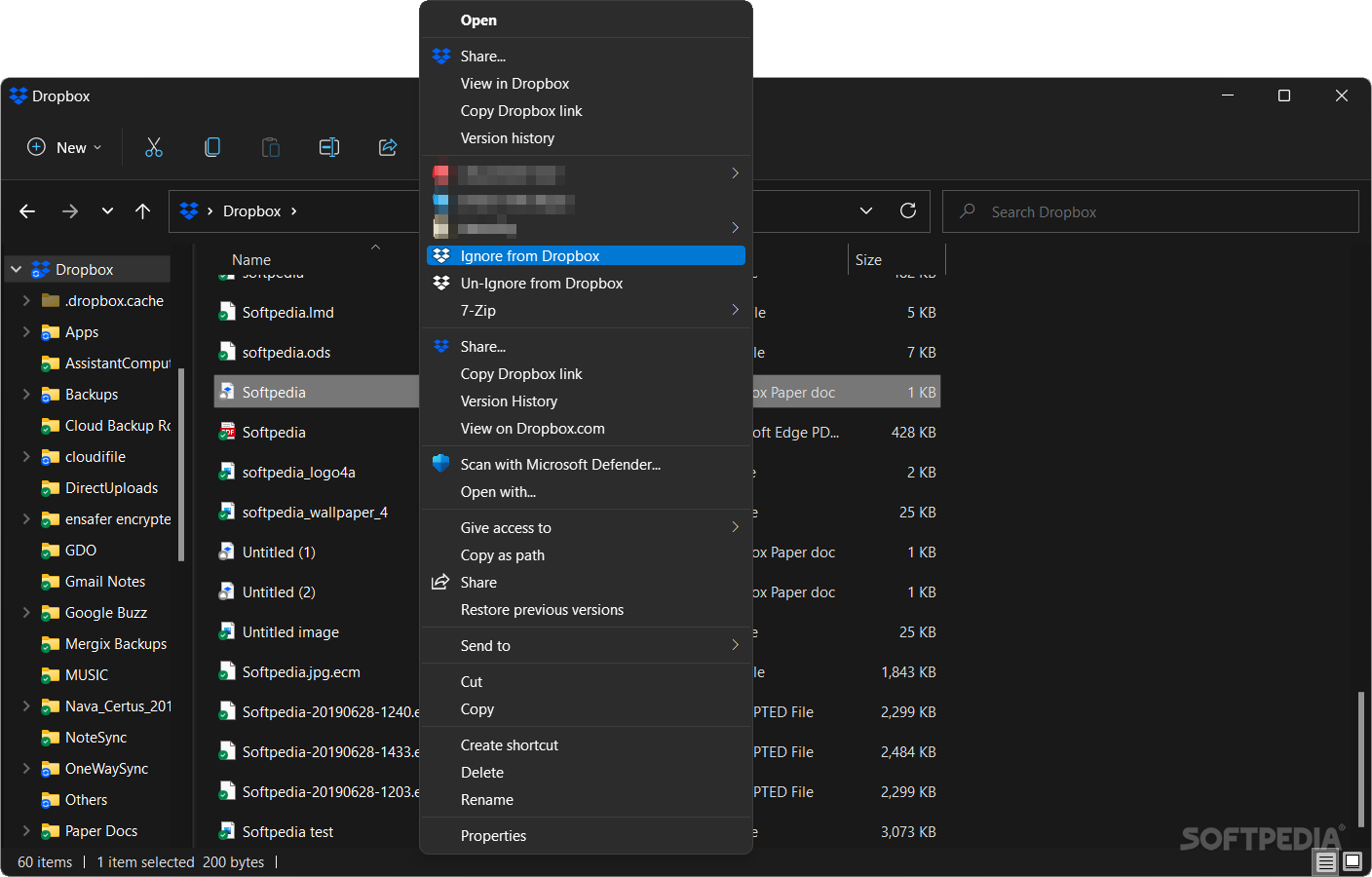Click the Rename icon in toolbar
This screenshot has width=1372, height=877.
[x=329, y=147]
